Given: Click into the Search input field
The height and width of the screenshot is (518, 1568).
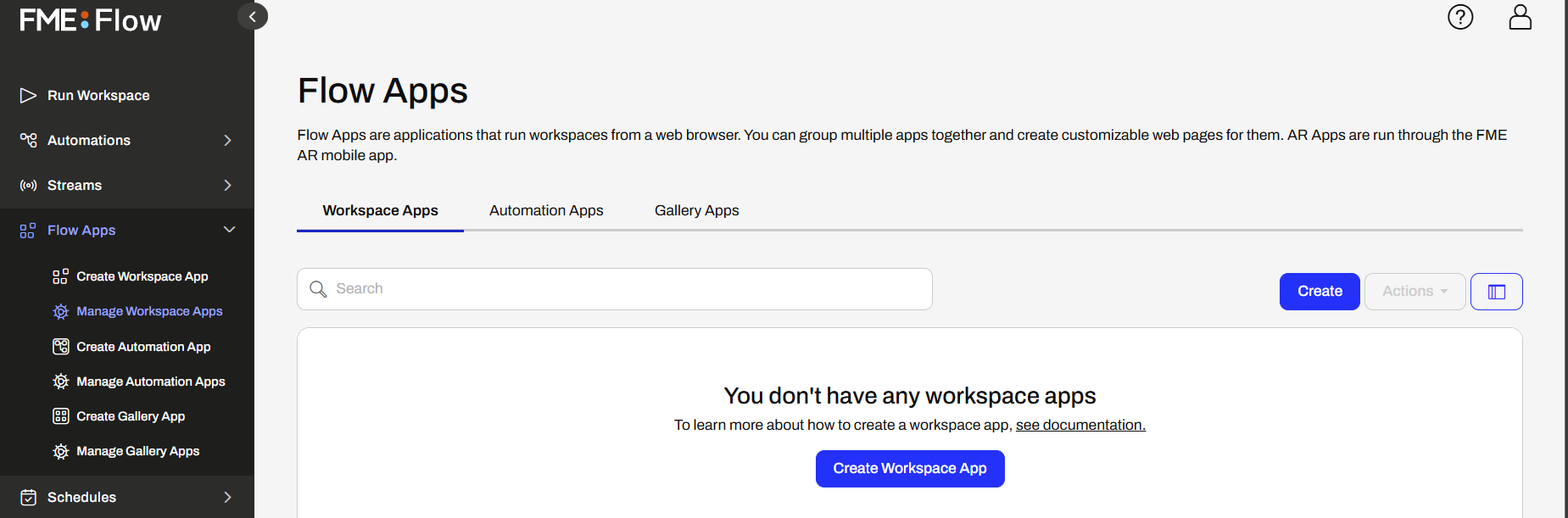Looking at the screenshot, I should (x=615, y=289).
